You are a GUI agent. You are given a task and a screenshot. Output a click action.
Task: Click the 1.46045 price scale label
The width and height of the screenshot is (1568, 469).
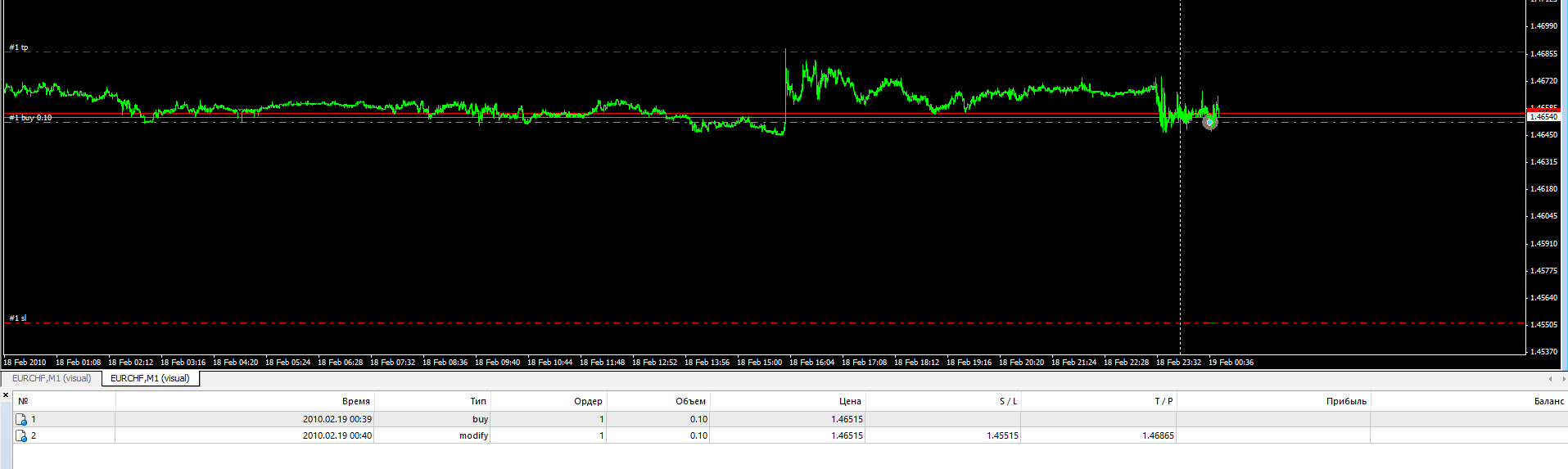[x=1543, y=216]
